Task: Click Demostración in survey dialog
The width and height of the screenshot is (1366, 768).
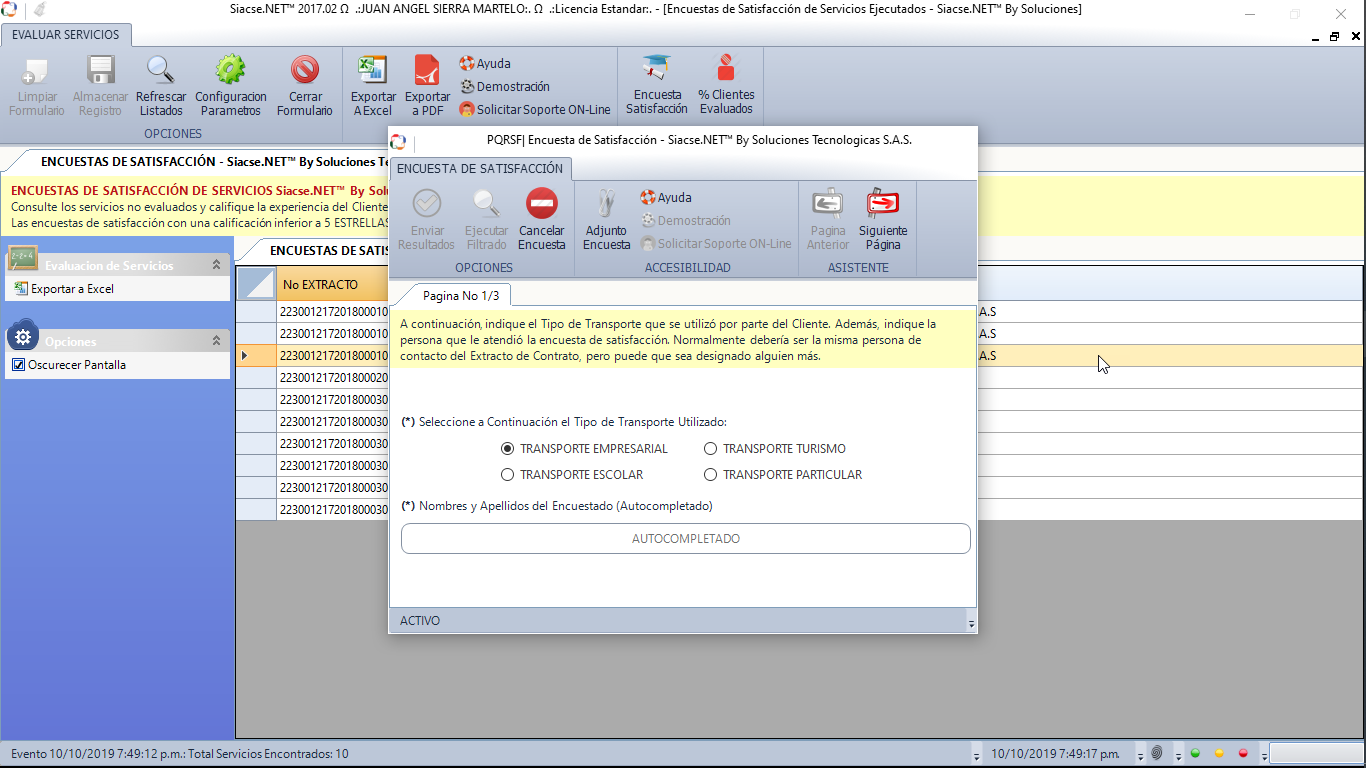Action: click(686, 220)
